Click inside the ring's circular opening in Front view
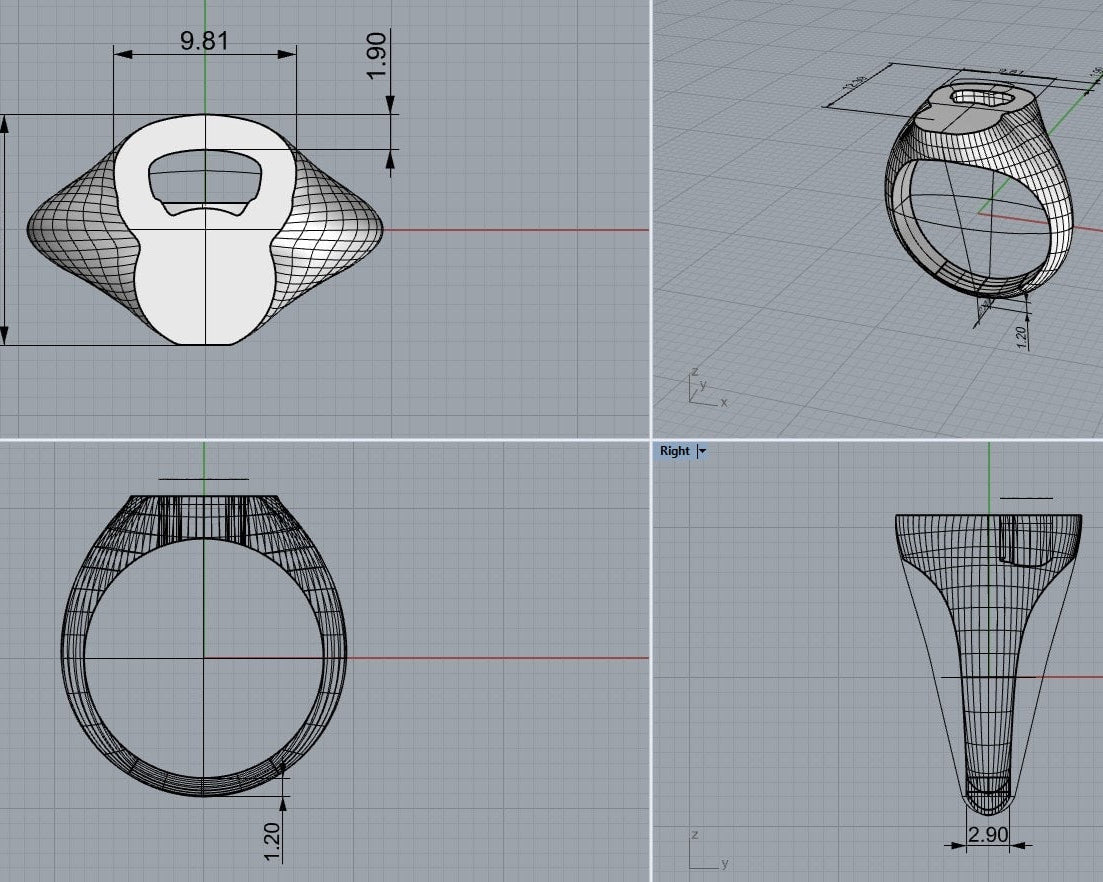Viewport: 1103px width, 882px height. [x=160, y=620]
